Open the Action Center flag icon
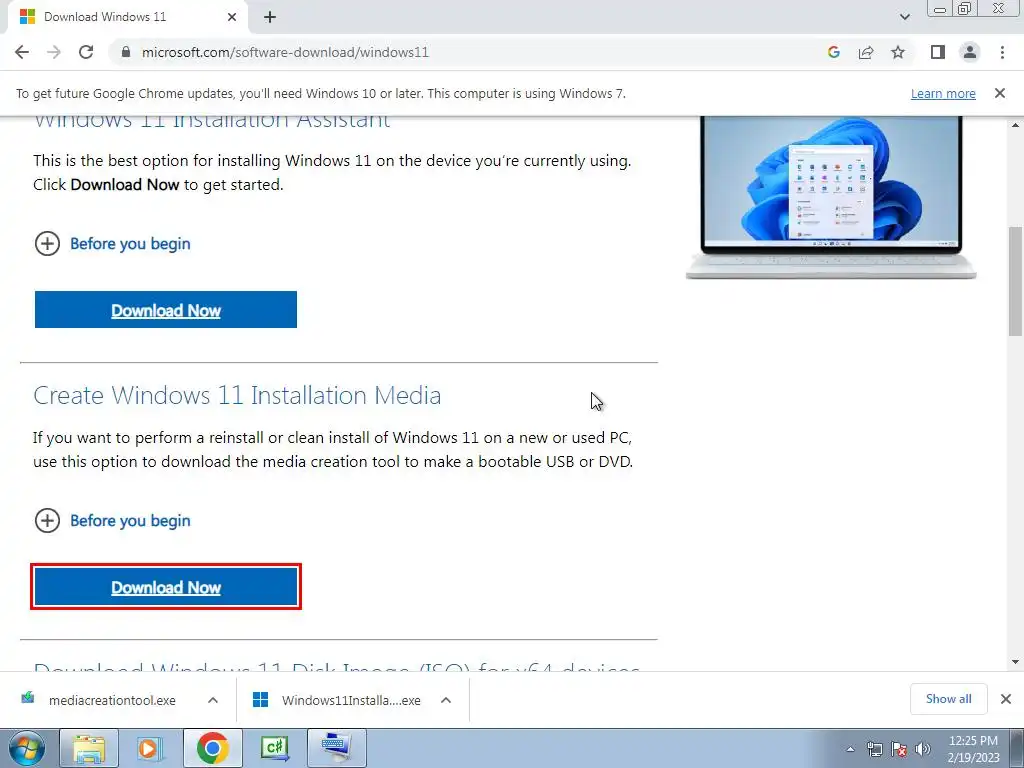Screen dimensions: 1024x768 (x=899, y=749)
